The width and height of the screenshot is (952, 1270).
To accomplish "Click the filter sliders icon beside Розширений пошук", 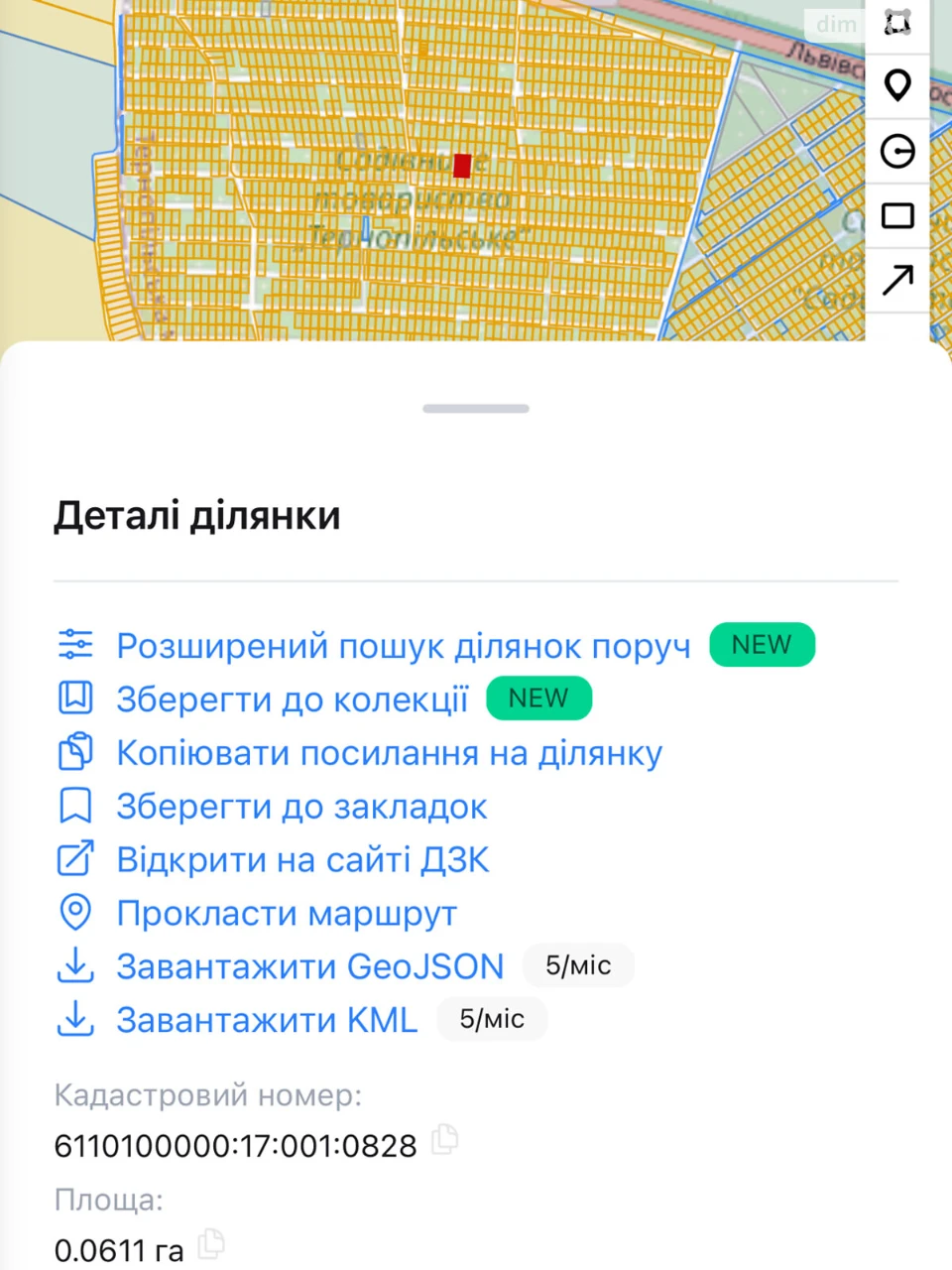I will coord(75,645).
